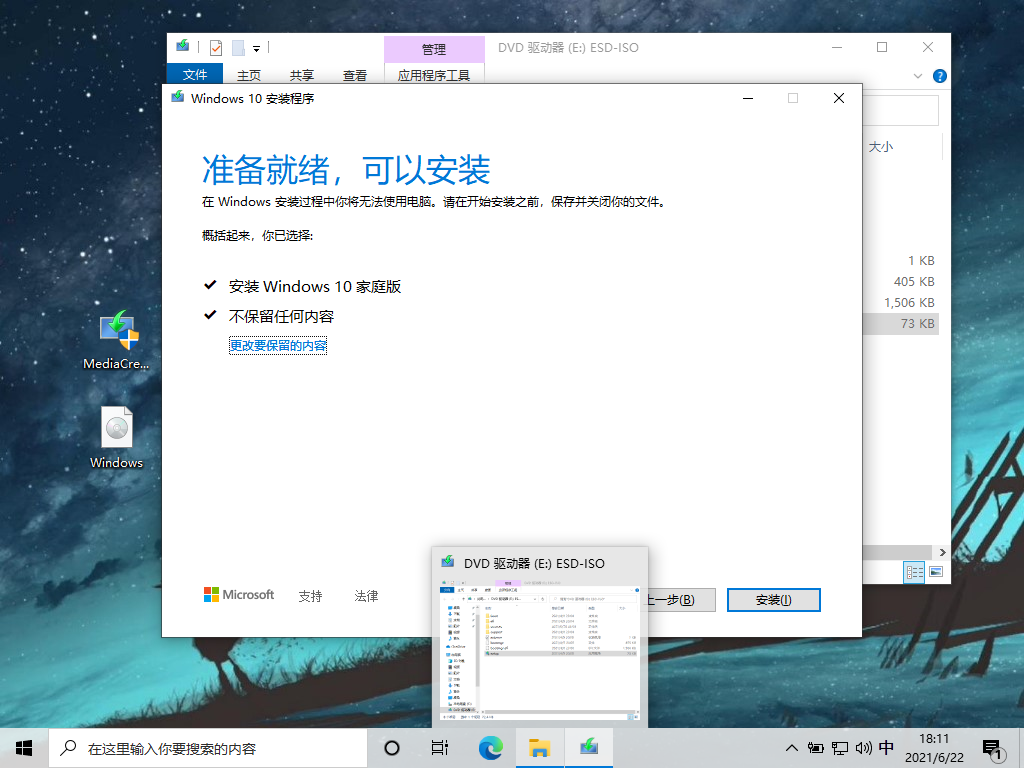This screenshot has height=768, width=1024.
Task: Select the Windows ISO desktop icon
Action: point(117,438)
